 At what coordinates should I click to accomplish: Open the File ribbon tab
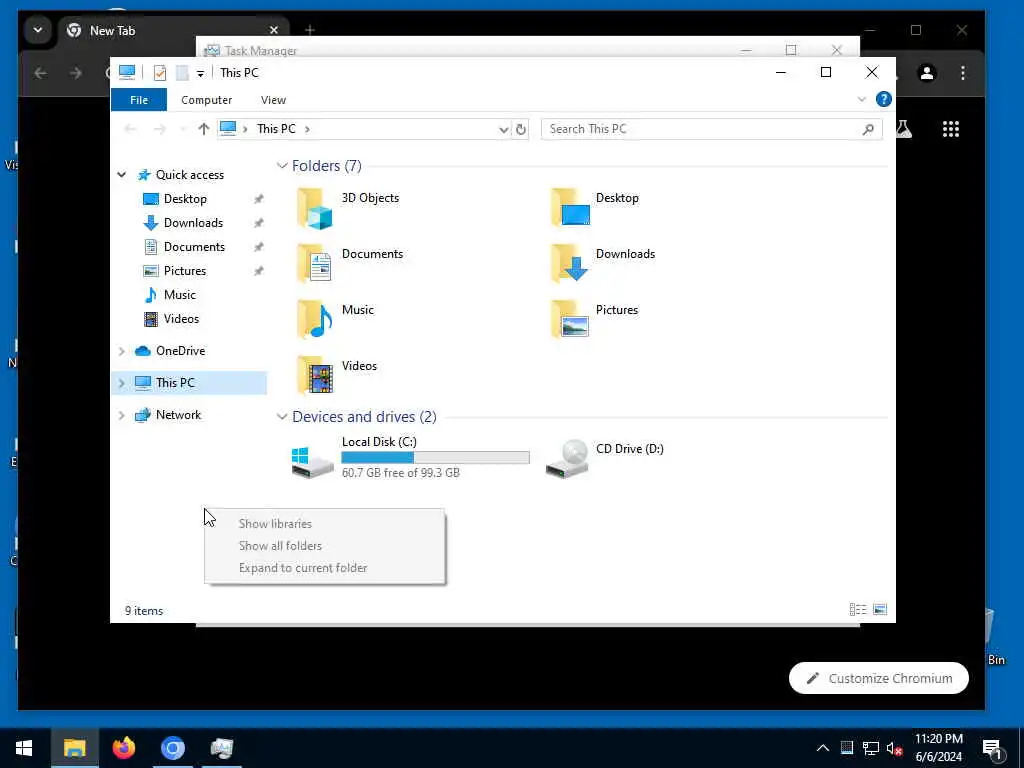tap(139, 100)
